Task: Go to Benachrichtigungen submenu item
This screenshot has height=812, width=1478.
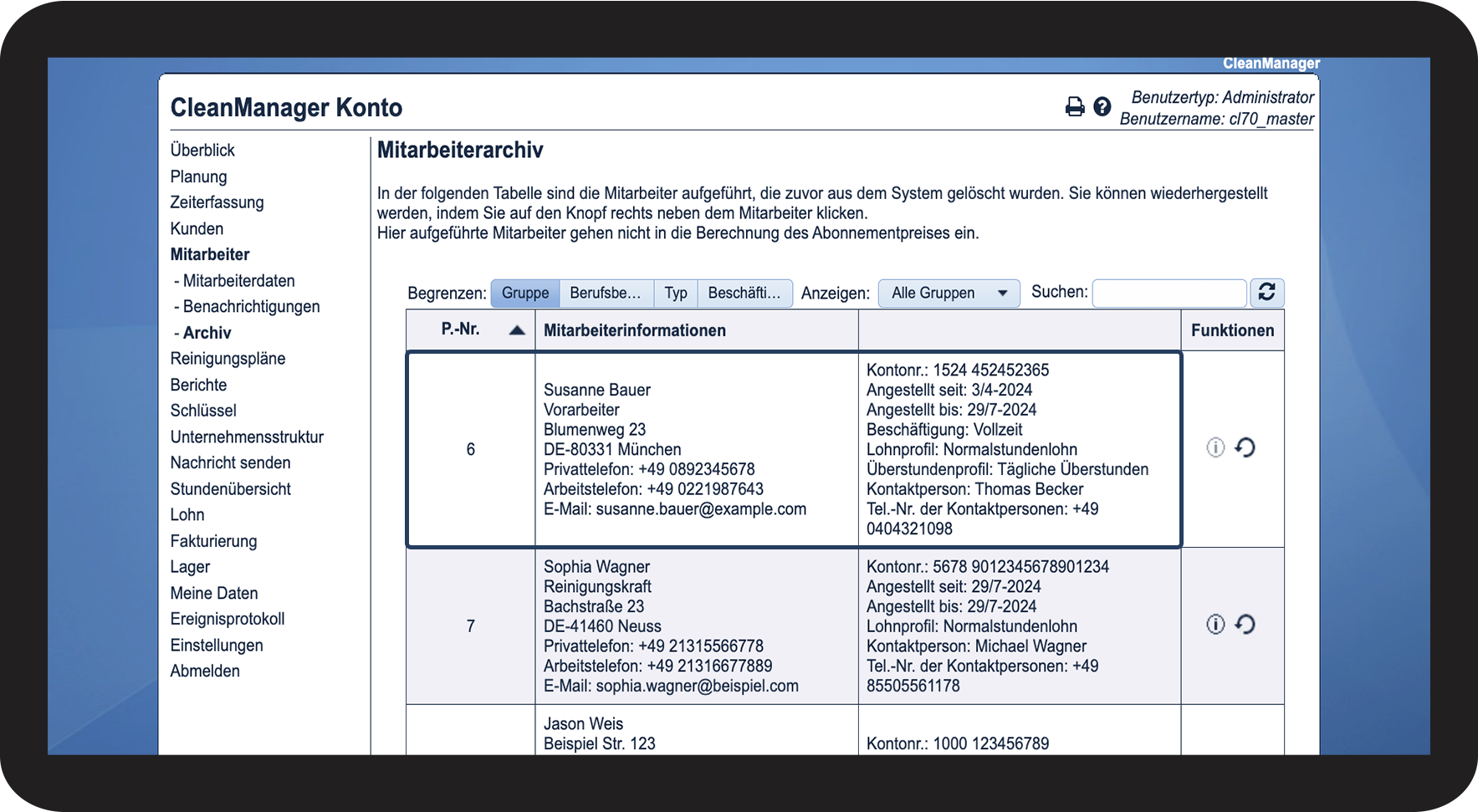Action: (x=251, y=307)
